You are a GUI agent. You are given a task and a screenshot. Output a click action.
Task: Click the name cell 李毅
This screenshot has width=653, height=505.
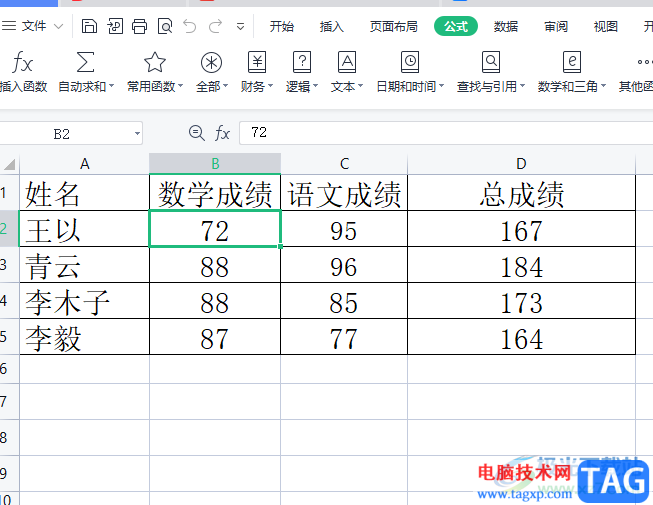point(85,337)
